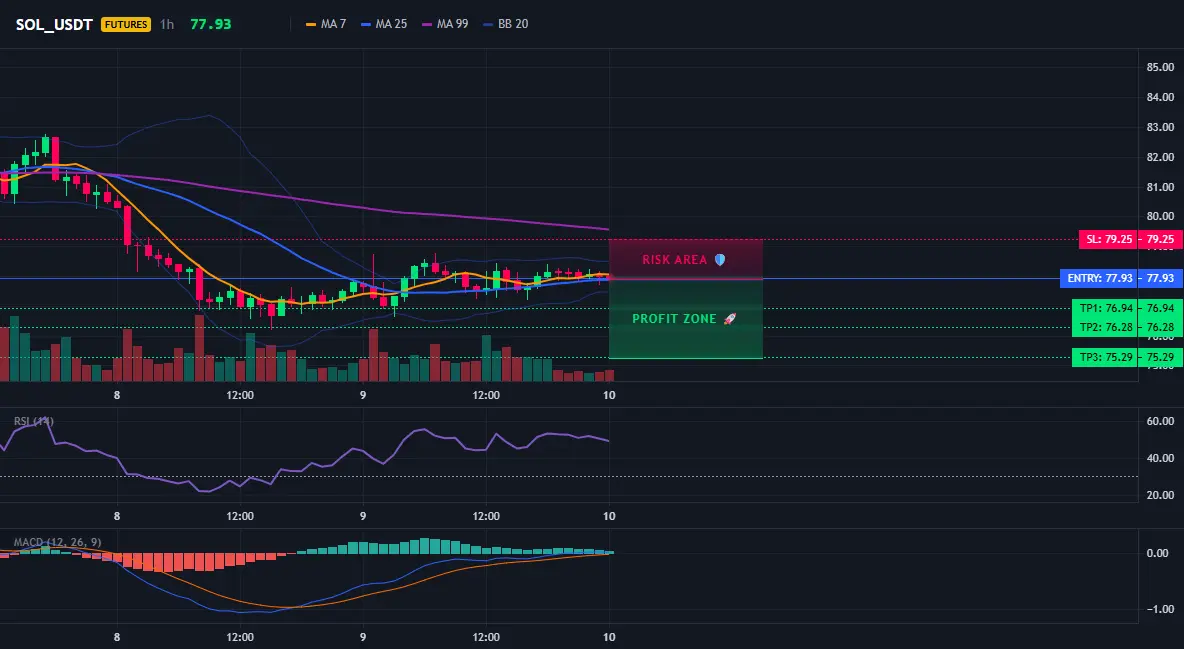Open the RSI (14) indicator label
Viewport: 1184px width, 649px height.
click(x=34, y=421)
